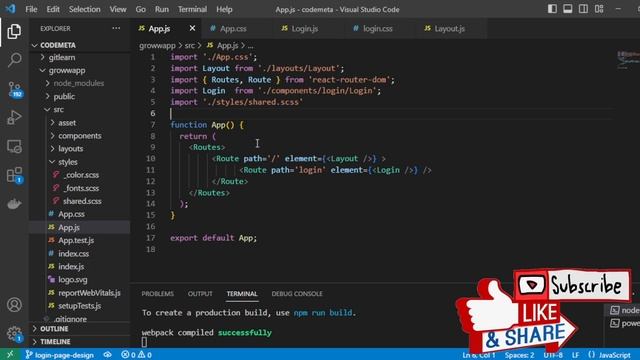Open the Go menu
This screenshot has height=360, width=640.
point(141,9)
